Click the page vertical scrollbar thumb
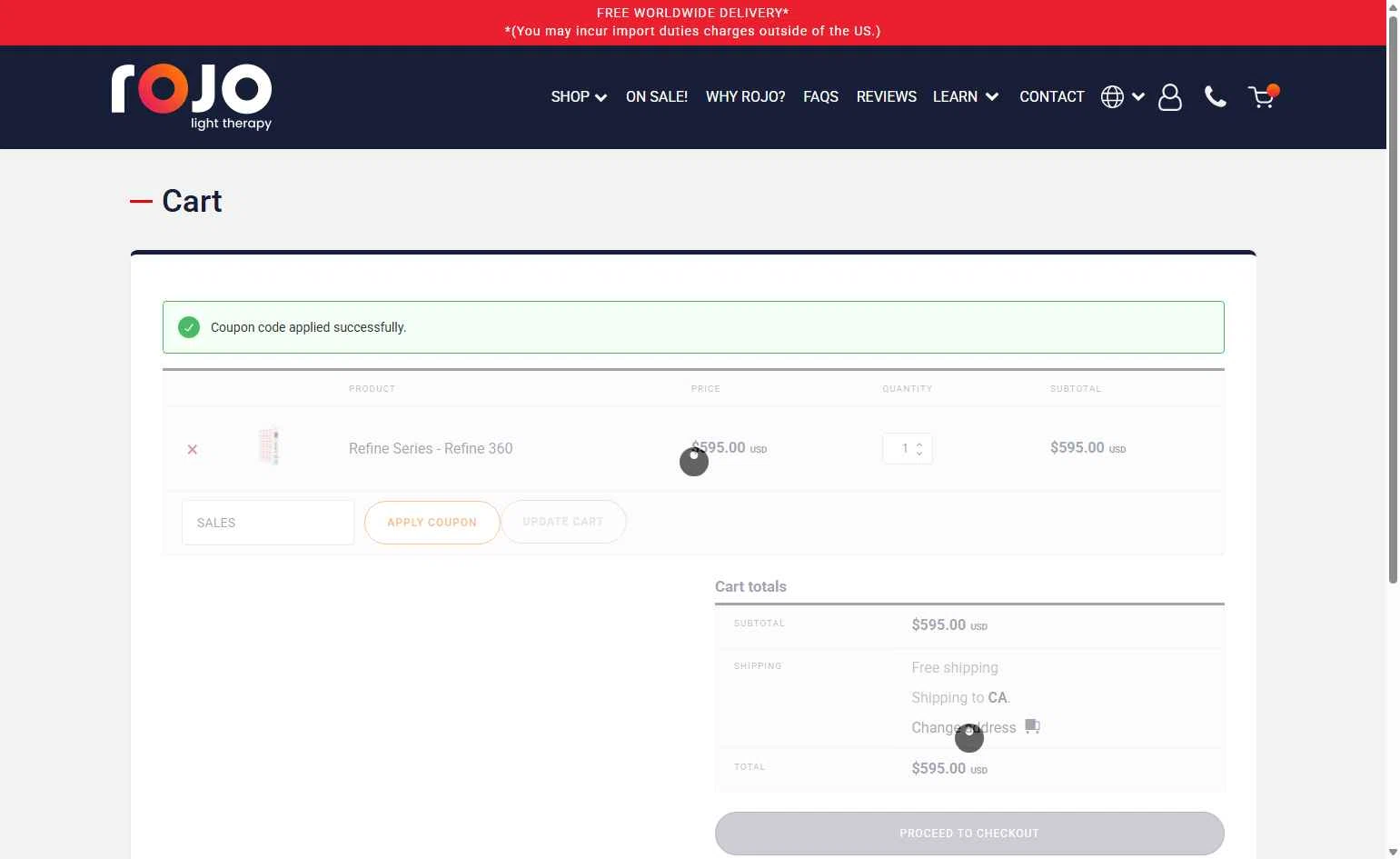The height and width of the screenshot is (859, 1400). [1393, 299]
